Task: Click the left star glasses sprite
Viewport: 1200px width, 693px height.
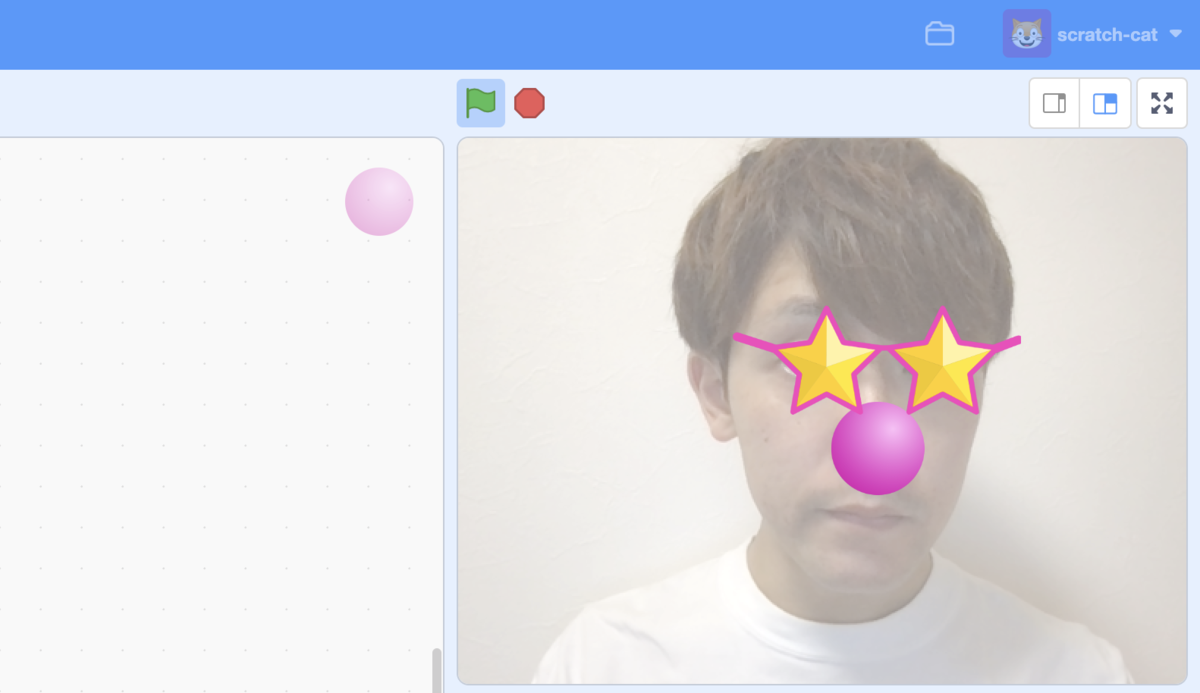Action: pos(826,362)
